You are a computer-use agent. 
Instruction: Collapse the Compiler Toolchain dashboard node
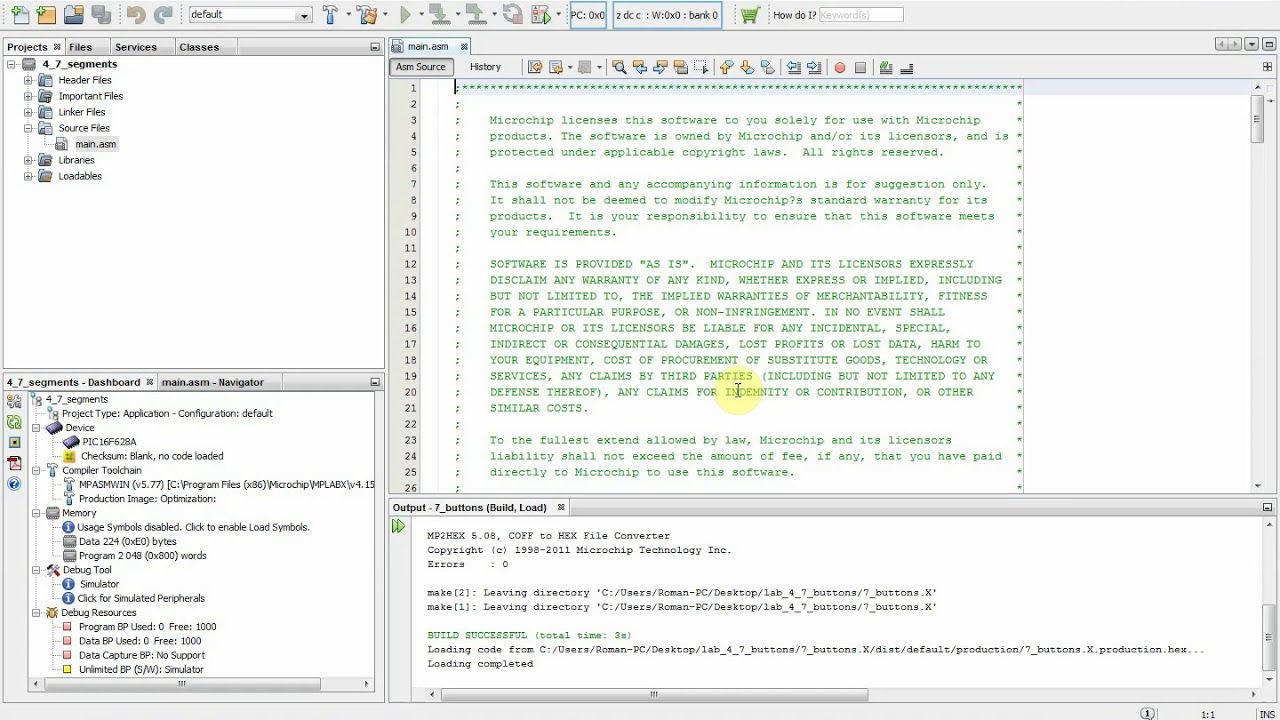(36, 470)
